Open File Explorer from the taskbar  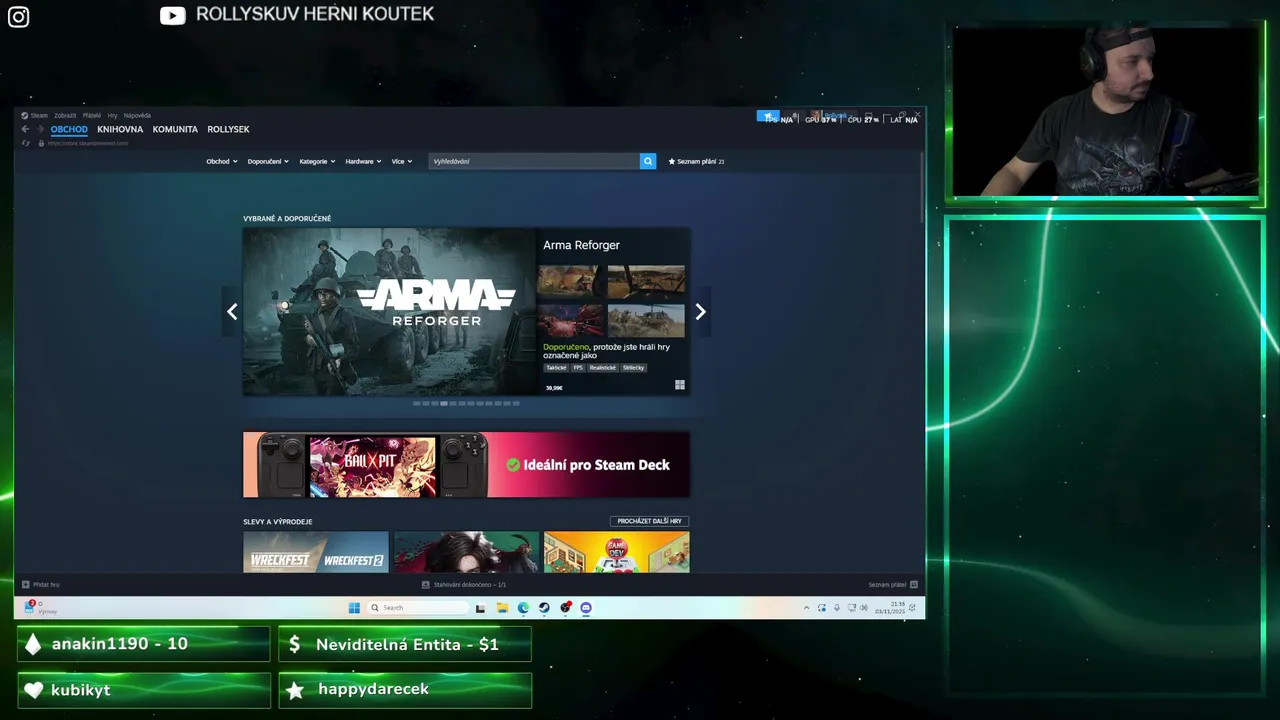(502, 607)
